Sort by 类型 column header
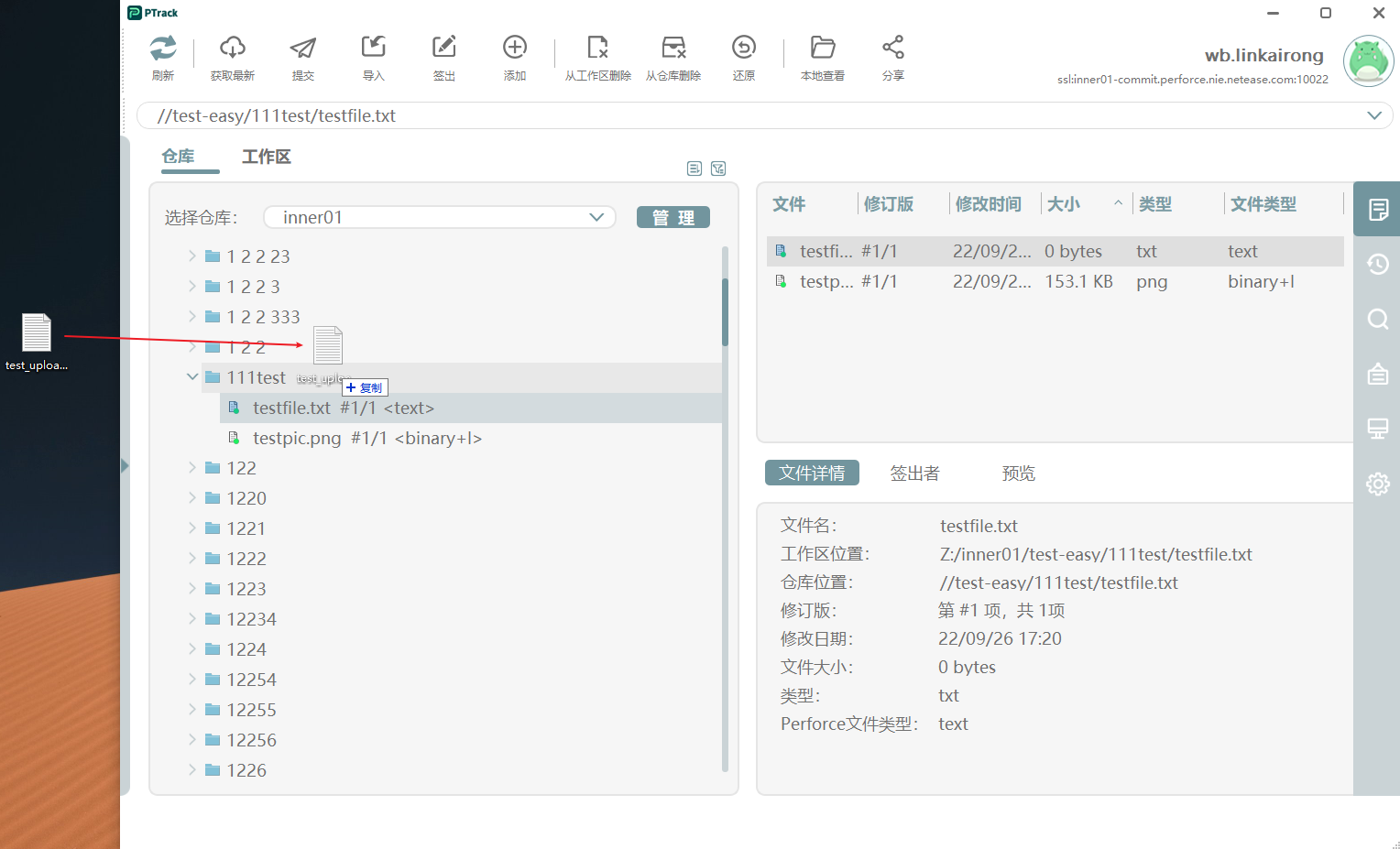The width and height of the screenshot is (1400, 849). (x=1155, y=204)
